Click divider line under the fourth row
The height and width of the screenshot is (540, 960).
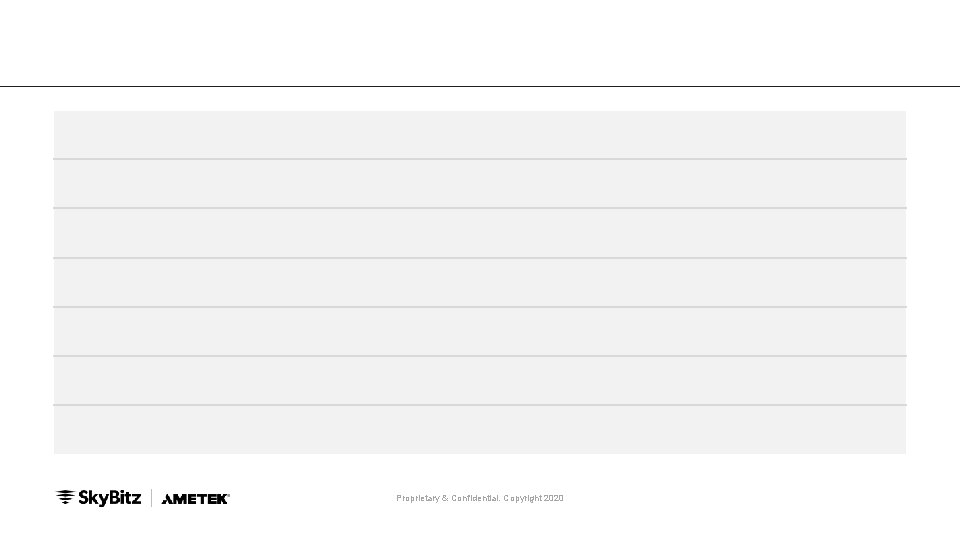[480, 307]
